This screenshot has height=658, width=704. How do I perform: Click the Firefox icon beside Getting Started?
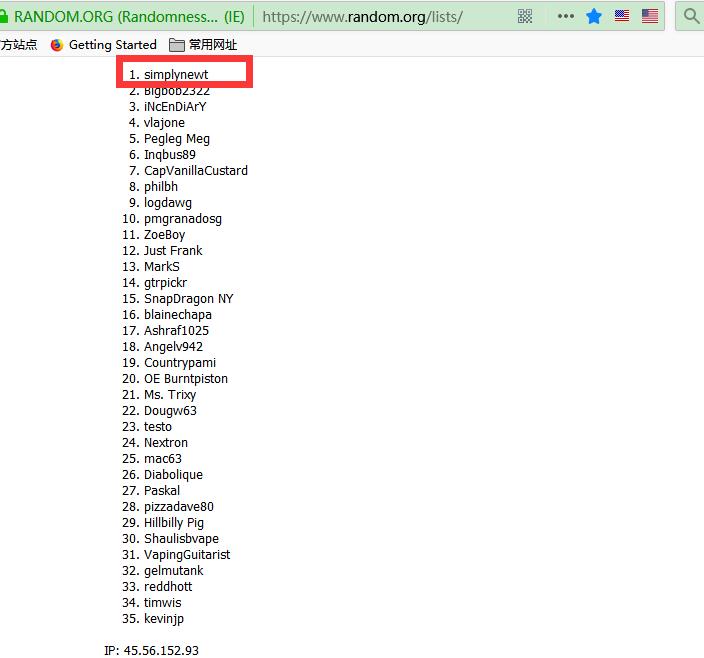[x=57, y=45]
